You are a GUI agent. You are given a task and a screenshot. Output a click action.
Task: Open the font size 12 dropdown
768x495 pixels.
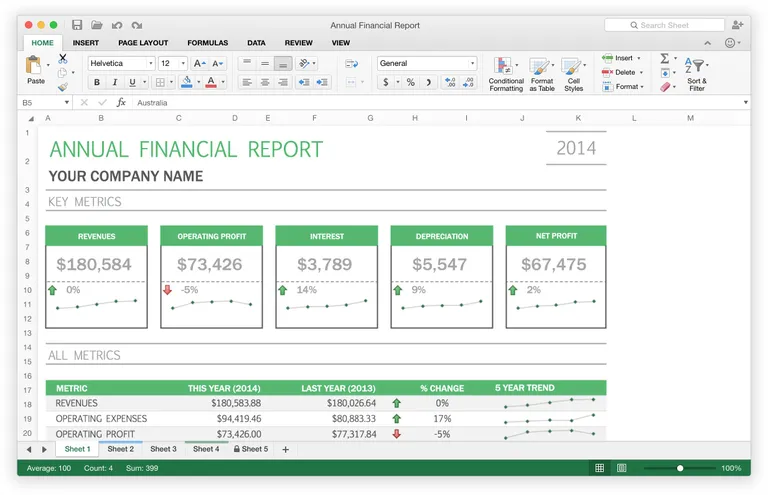183,63
